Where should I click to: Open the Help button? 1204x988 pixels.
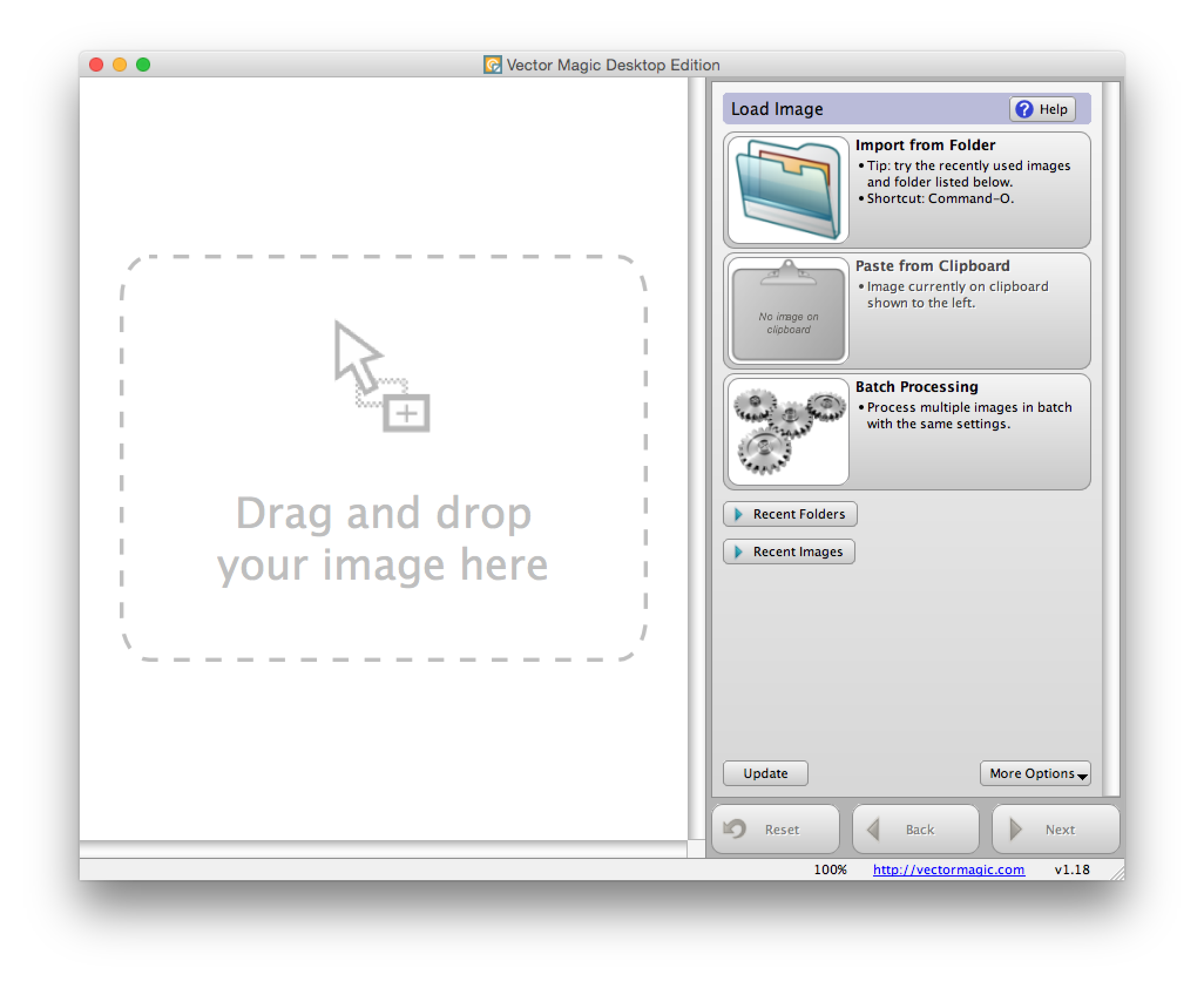tap(1042, 109)
